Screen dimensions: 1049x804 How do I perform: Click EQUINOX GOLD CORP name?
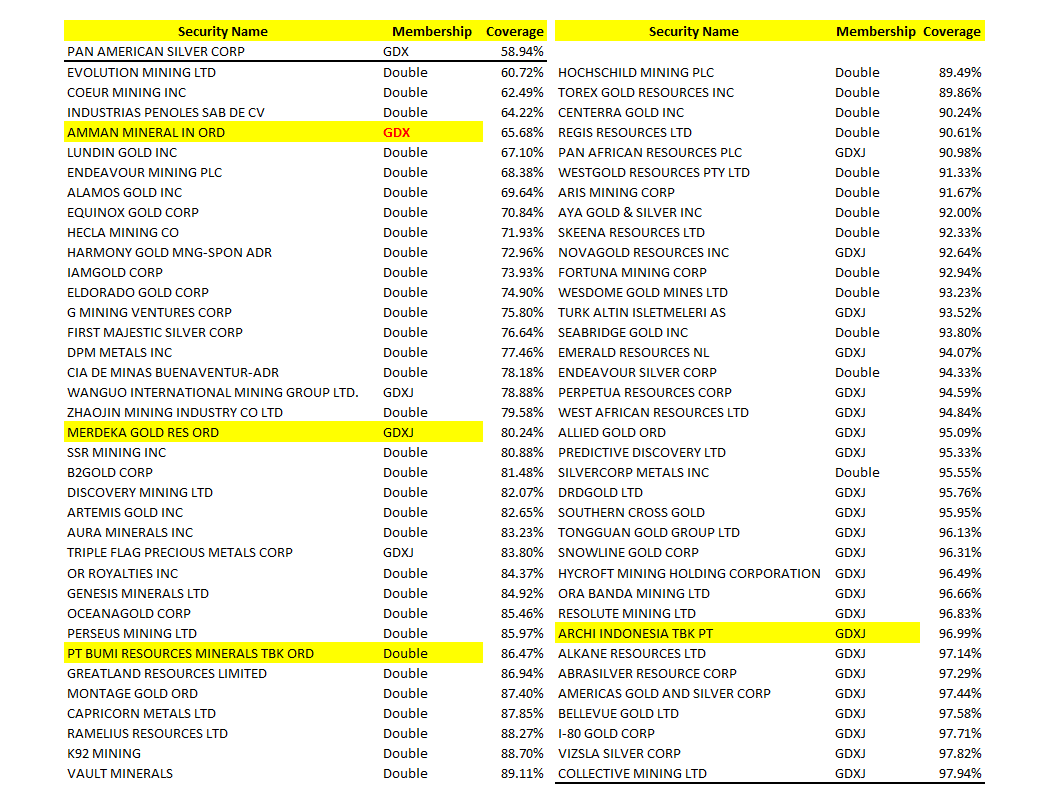point(132,213)
